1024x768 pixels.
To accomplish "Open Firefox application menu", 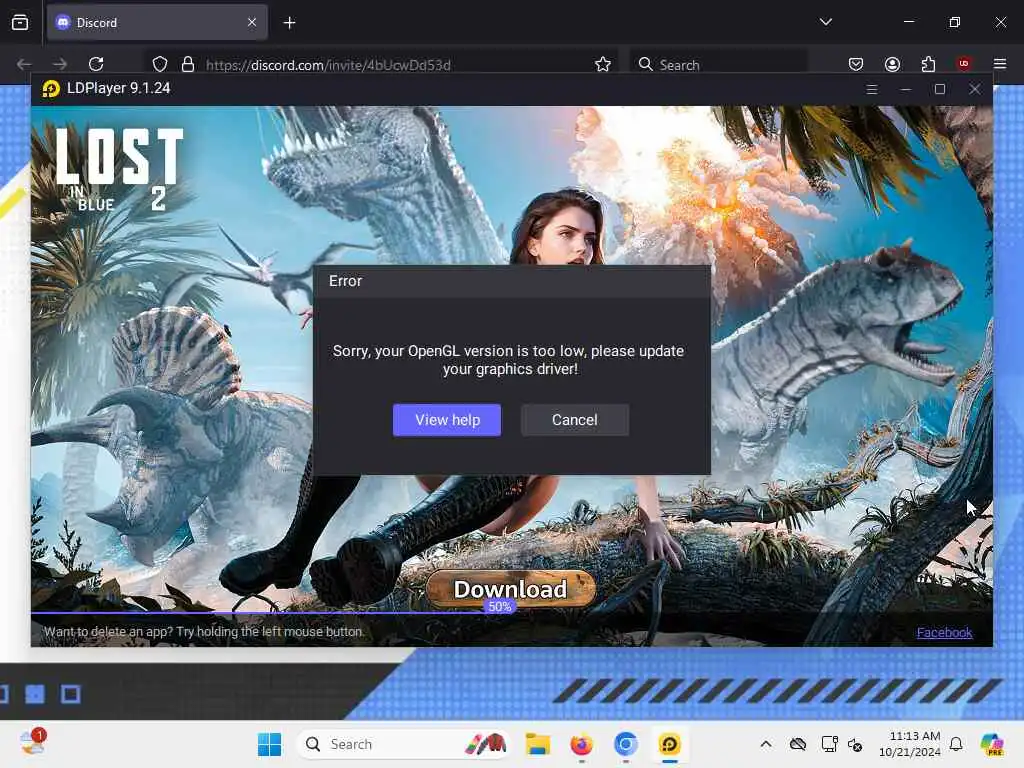I will 1000,64.
